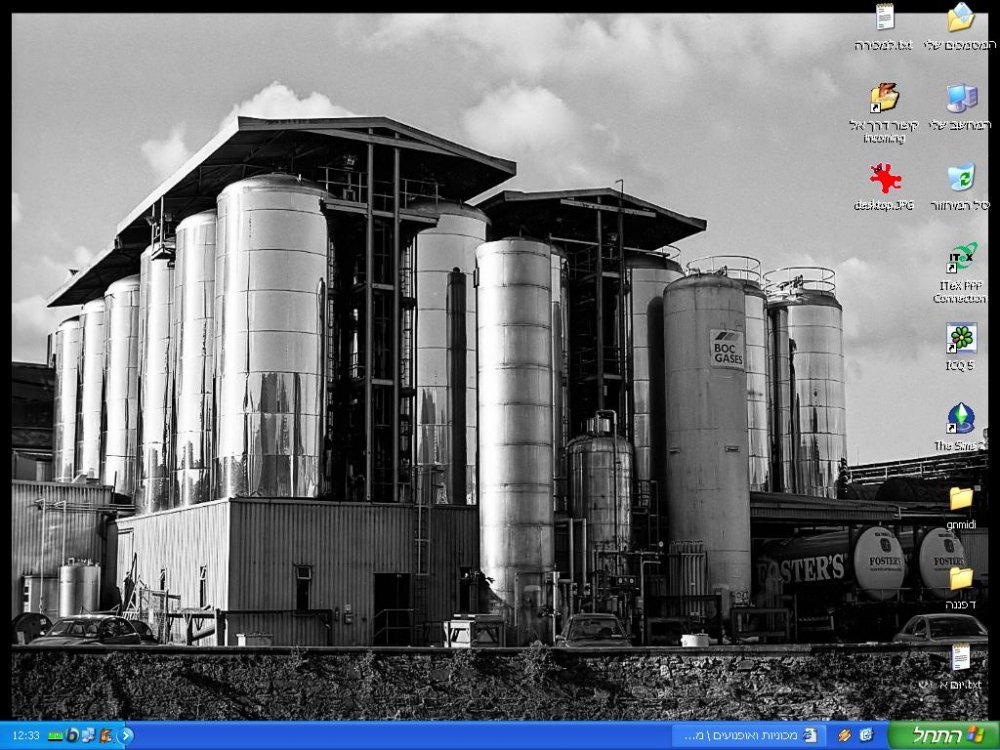Open the green tray status icon
This screenshot has width=1000, height=750.
point(55,736)
